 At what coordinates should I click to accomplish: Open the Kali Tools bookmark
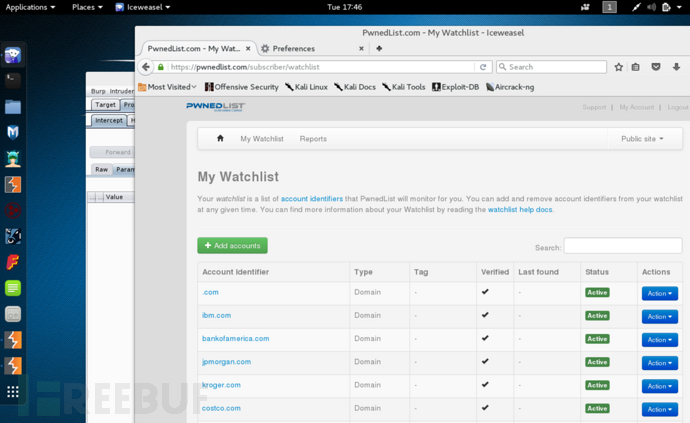point(404,87)
